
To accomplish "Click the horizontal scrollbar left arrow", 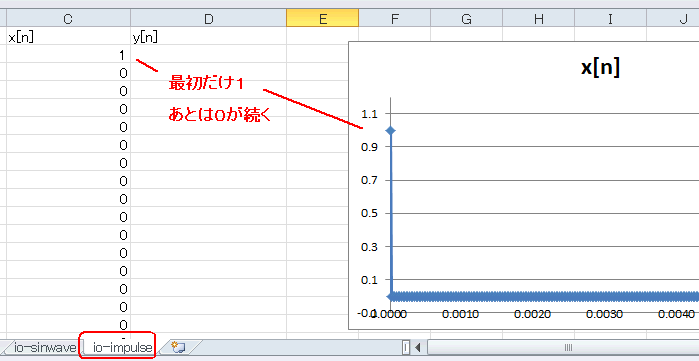I will 418,347.
